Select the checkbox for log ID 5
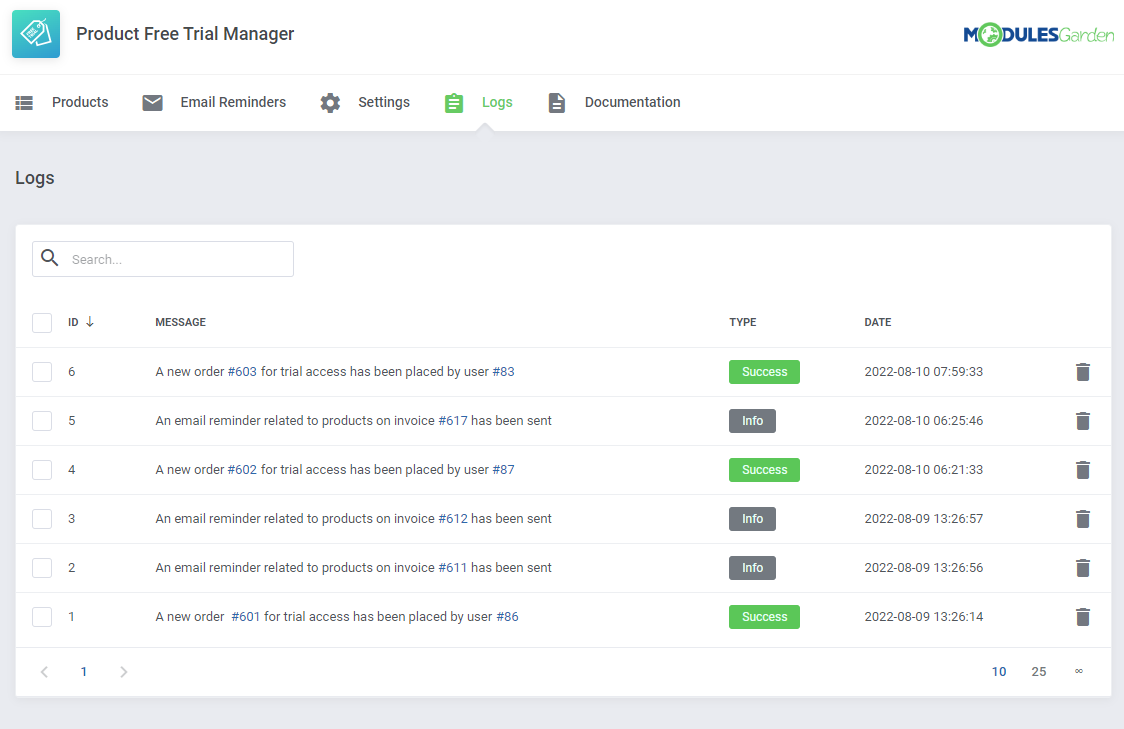This screenshot has height=729, width=1124. point(42,421)
